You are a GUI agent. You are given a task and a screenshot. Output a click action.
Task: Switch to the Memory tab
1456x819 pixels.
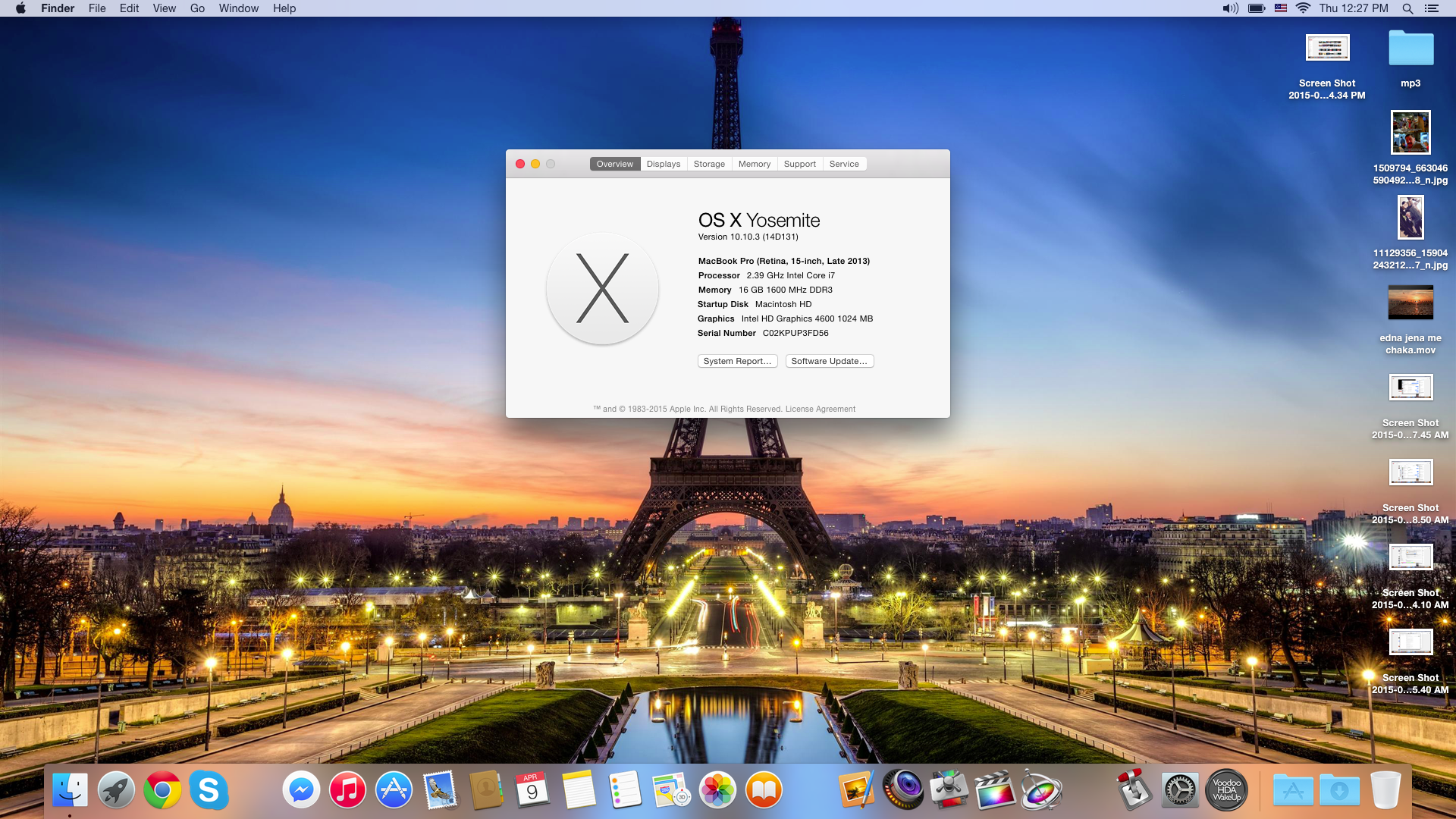[755, 164]
